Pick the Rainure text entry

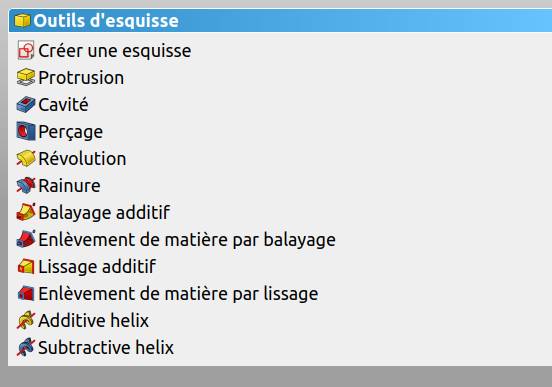[x=69, y=186]
